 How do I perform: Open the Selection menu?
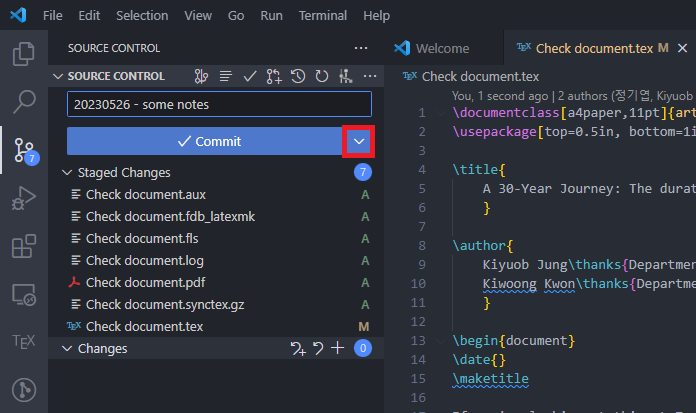click(x=142, y=16)
